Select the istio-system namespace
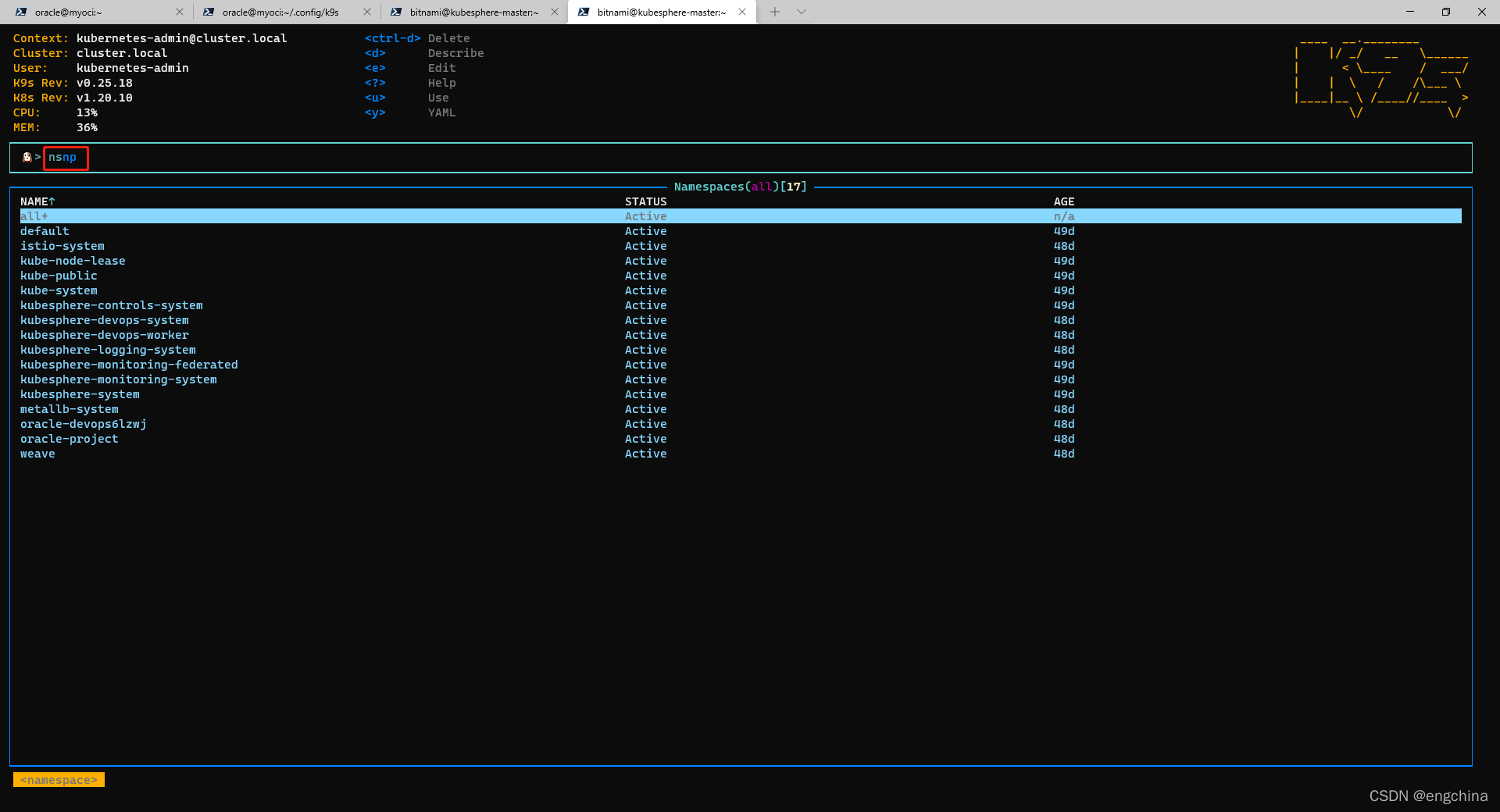 [741, 246]
